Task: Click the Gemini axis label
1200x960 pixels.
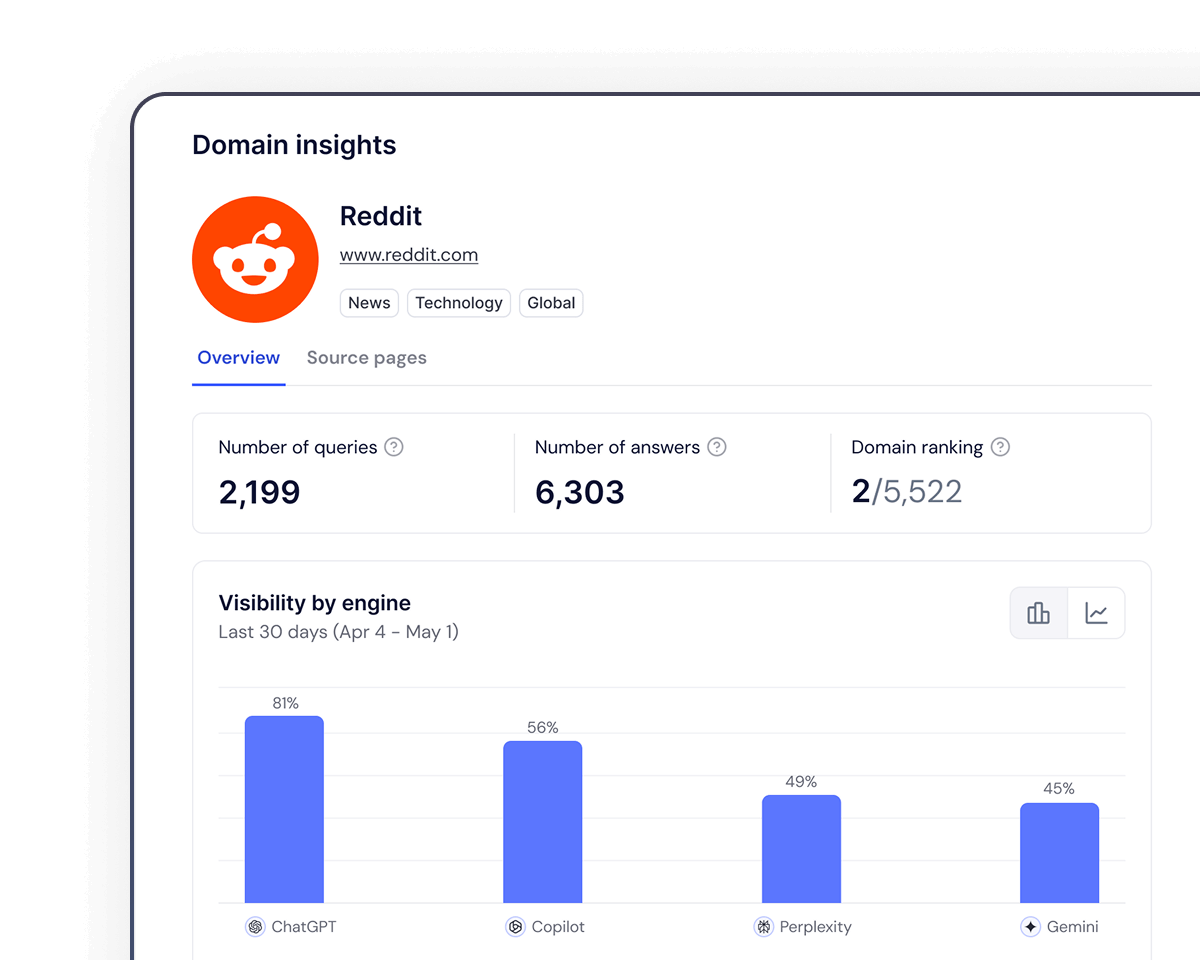Action: click(x=1073, y=927)
